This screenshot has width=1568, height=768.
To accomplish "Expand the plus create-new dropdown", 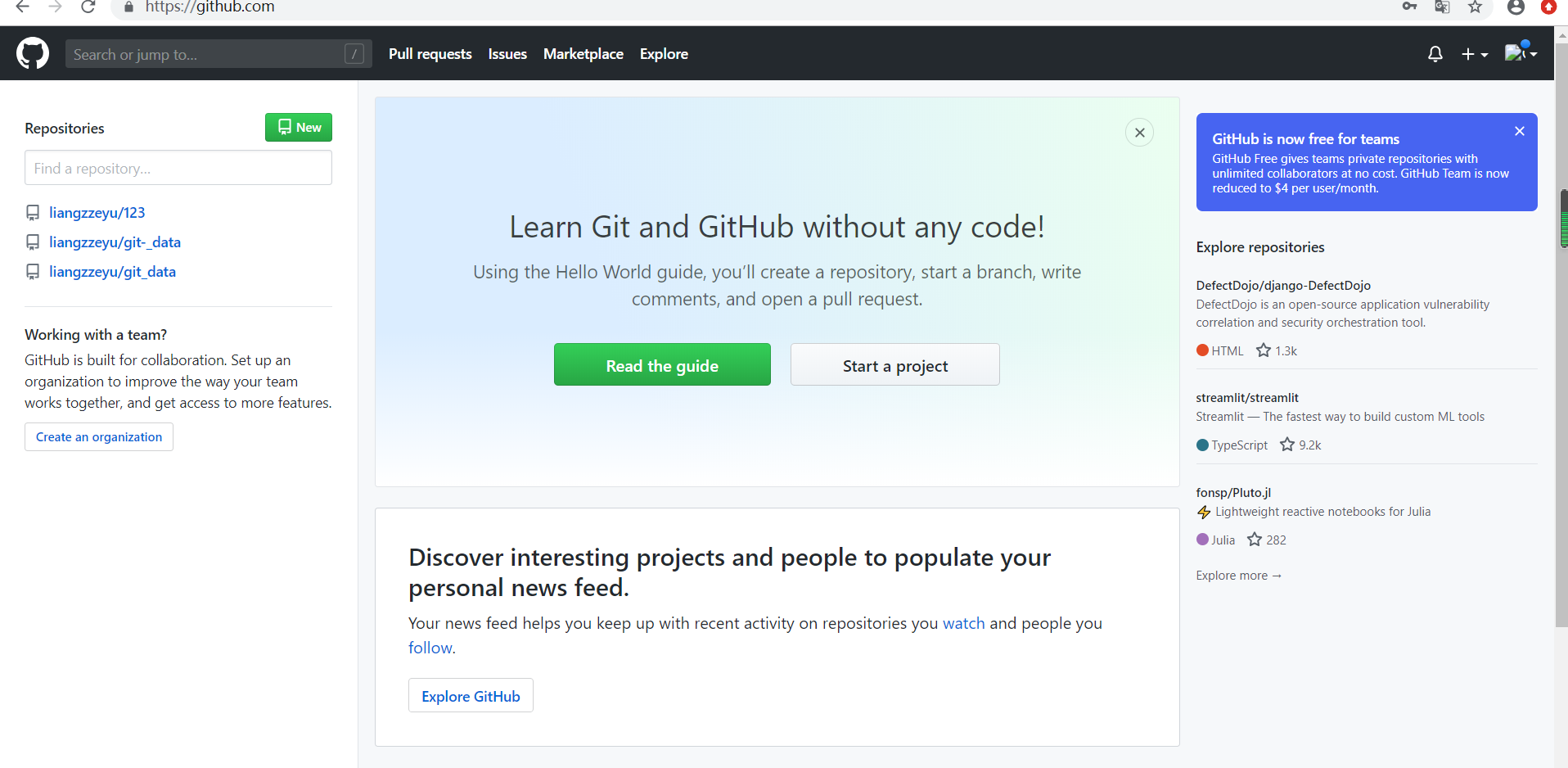I will pos(1474,54).
